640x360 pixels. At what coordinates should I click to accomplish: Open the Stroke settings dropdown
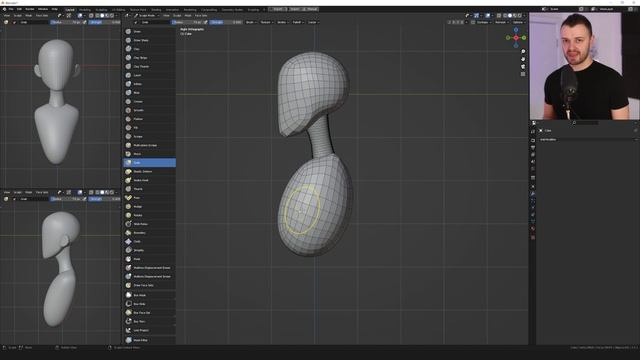(x=282, y=22)
